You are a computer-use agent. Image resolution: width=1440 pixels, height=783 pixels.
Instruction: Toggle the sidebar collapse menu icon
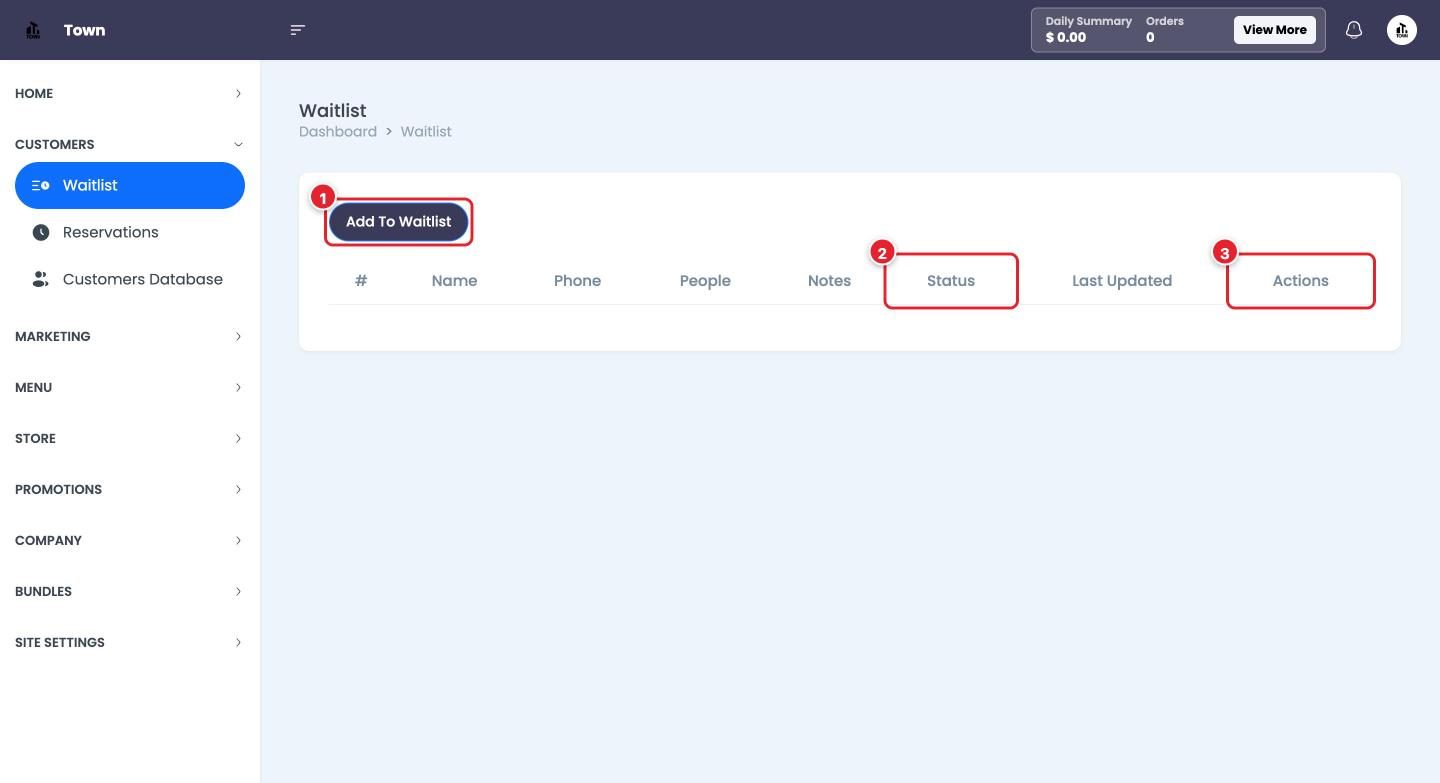click(x=297, y=30)
